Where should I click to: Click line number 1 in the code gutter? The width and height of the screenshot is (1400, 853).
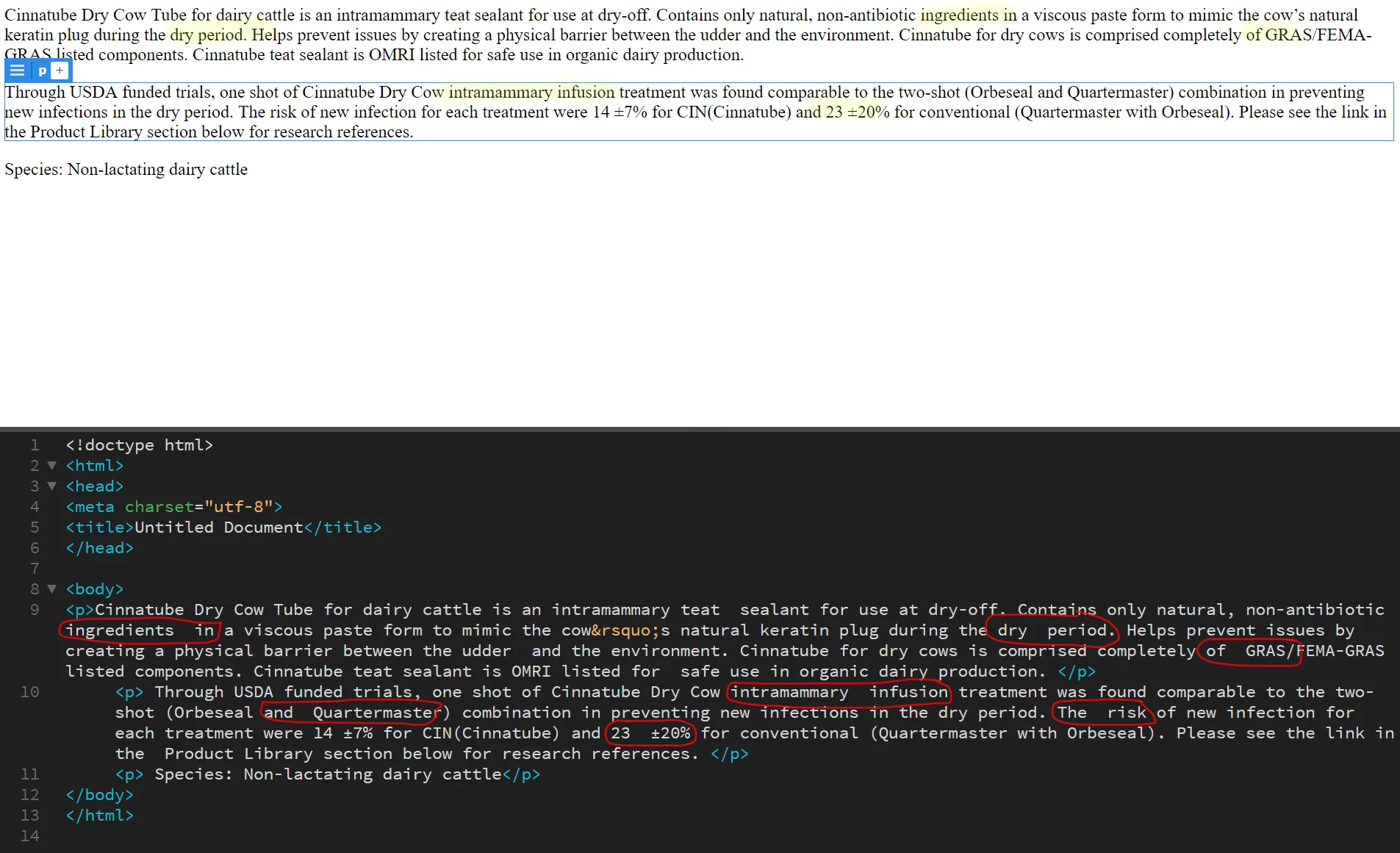(35, 445)
